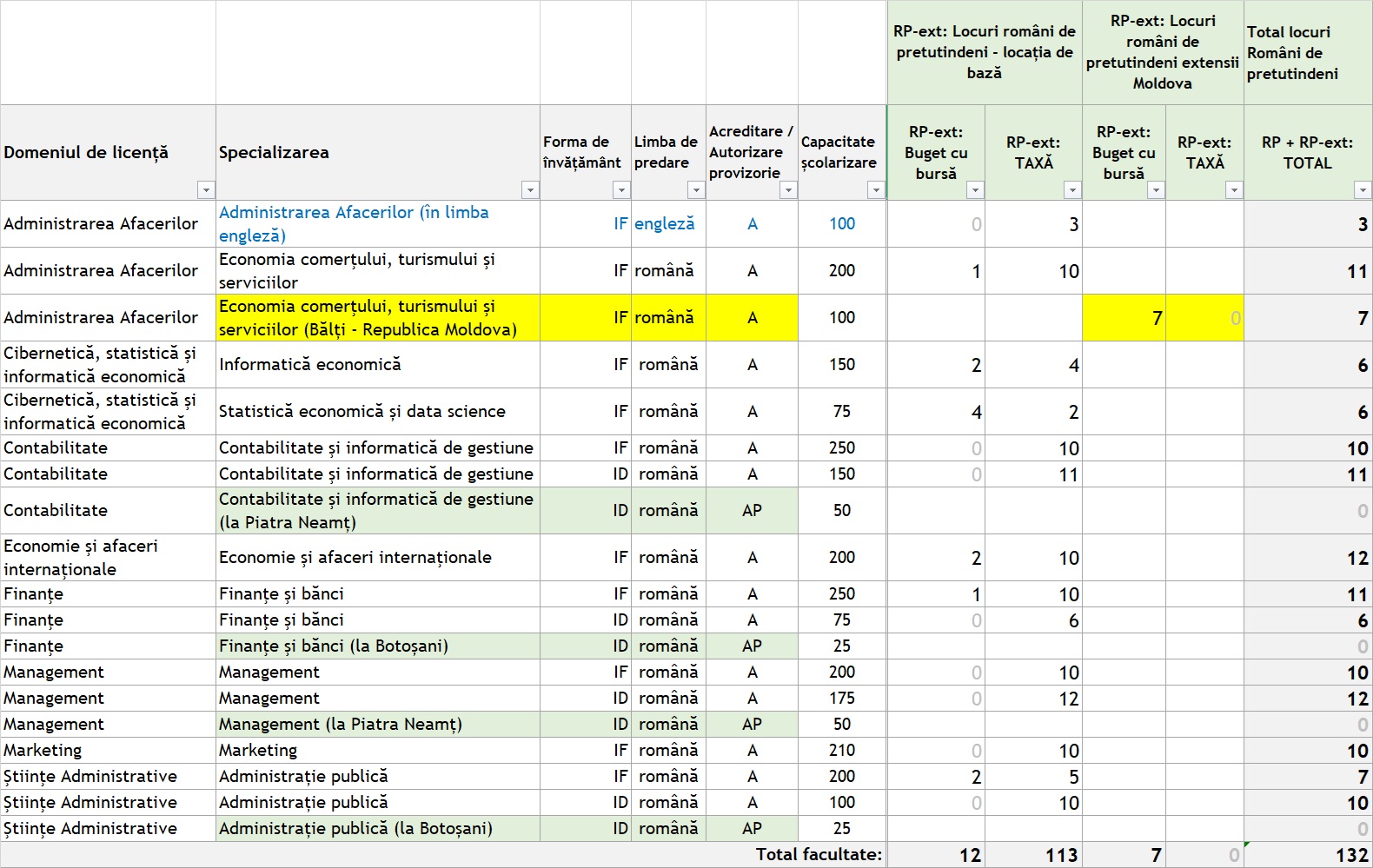Select AP accreditation cell for Finanțe și bănci Botoșani
This screenshot has height=868, width=1373.
pyautogui.click(x=753, y=646)
